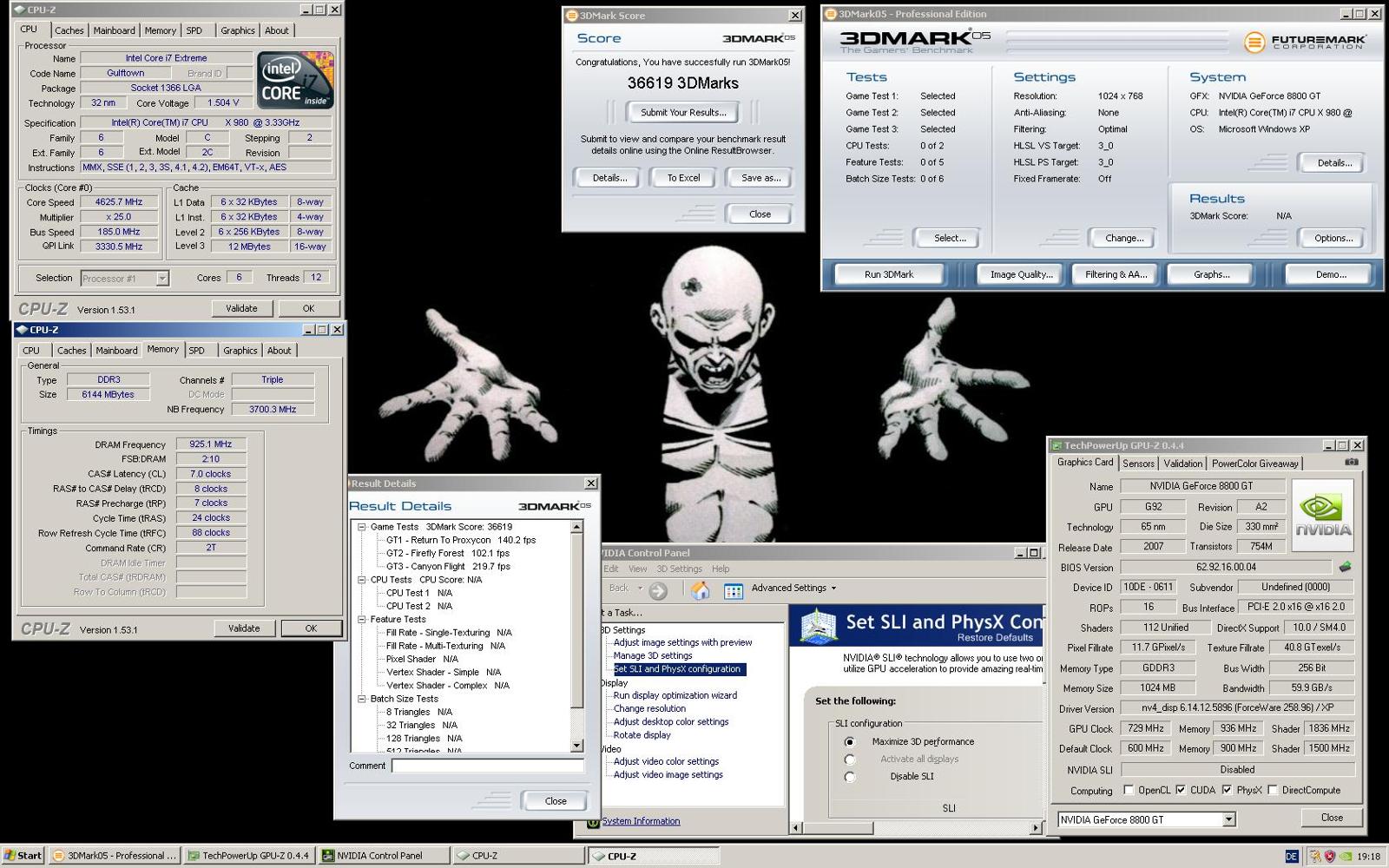Open Help menu in NVIDIA Control Panel

[x=721, y=569]
